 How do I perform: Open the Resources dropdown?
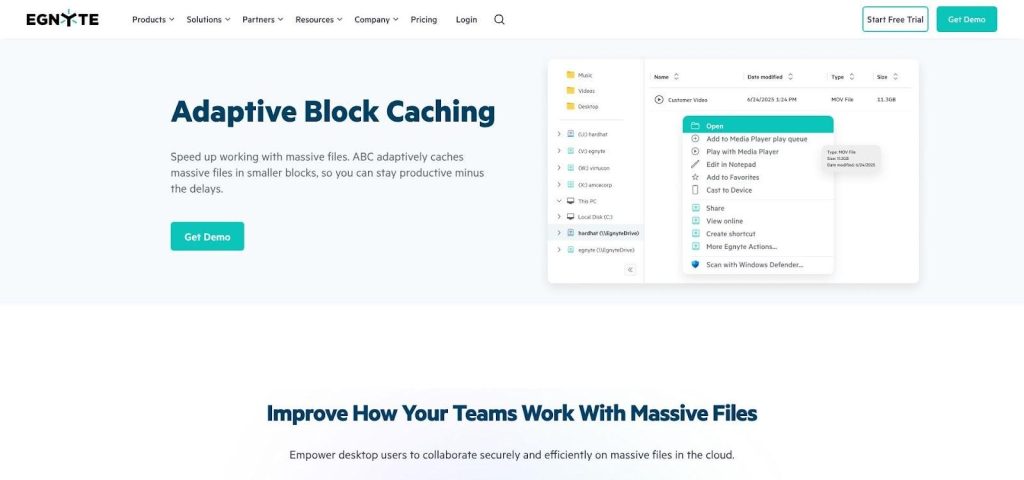319,19
